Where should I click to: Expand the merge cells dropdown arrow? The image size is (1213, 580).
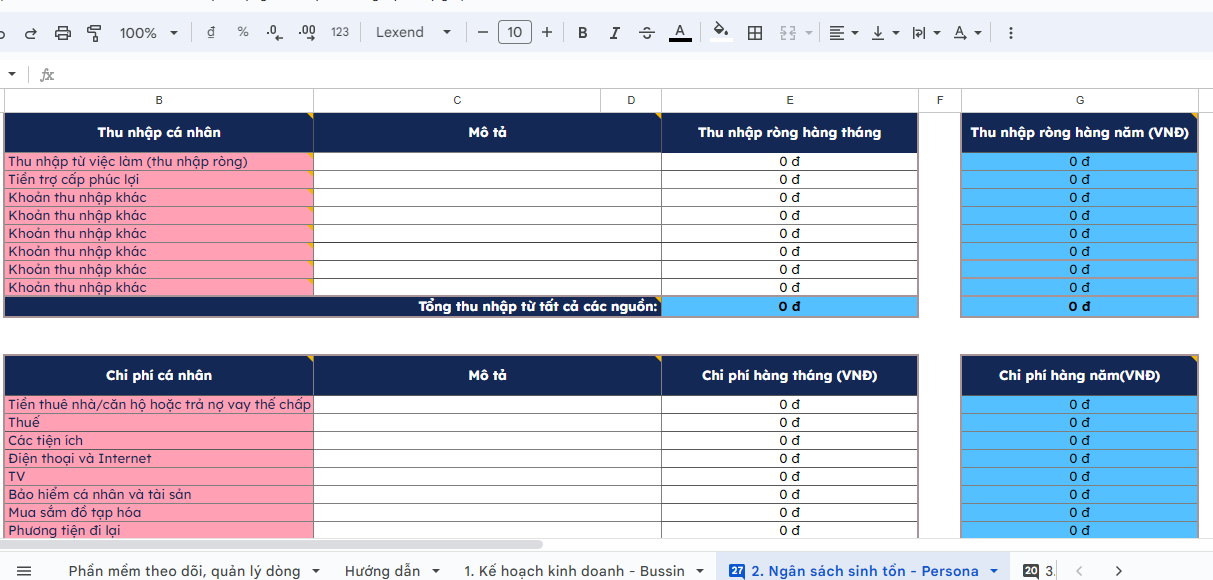pyautogui.click(x=808, y=33)
